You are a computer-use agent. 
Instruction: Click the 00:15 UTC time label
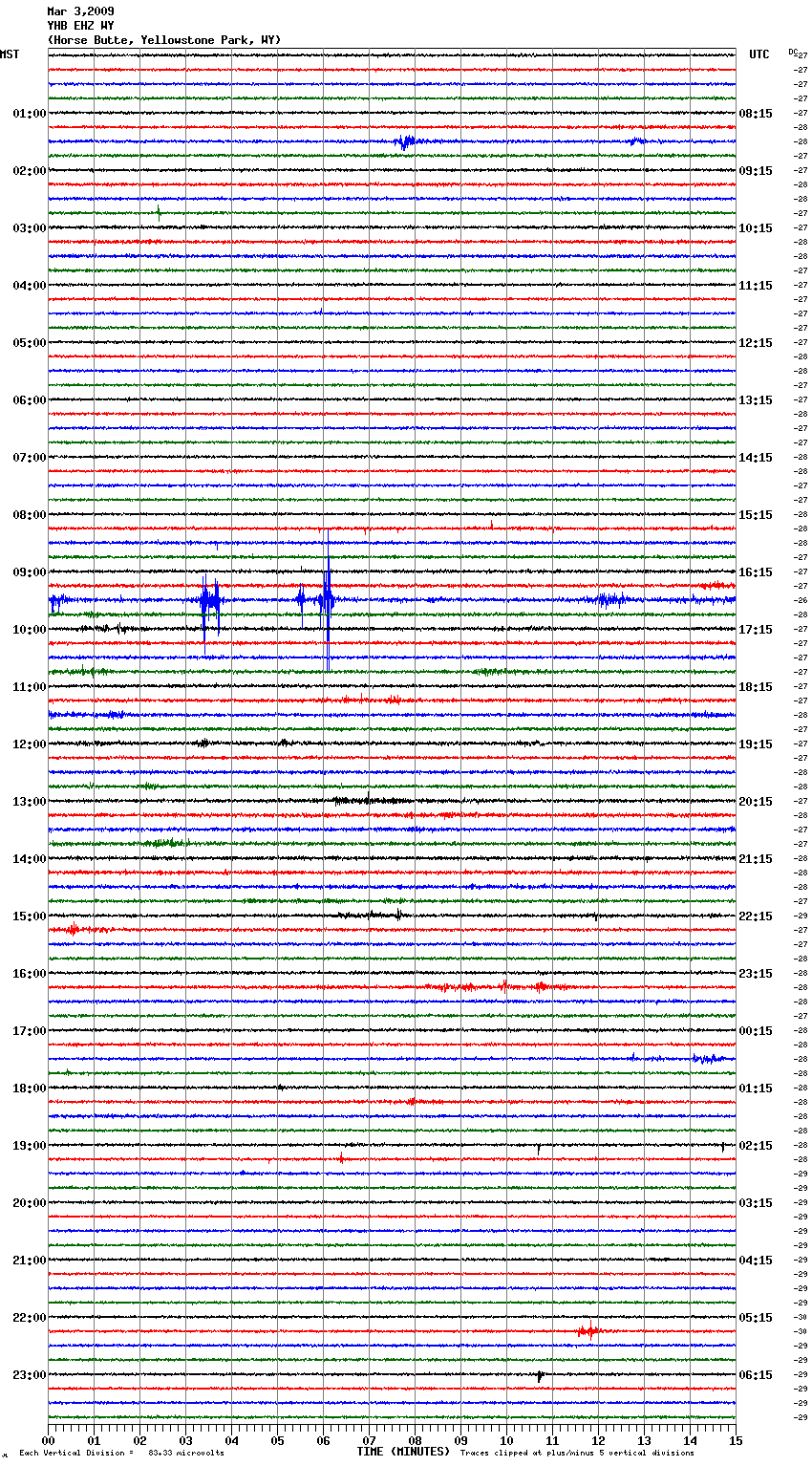[x=756, y=1031]
